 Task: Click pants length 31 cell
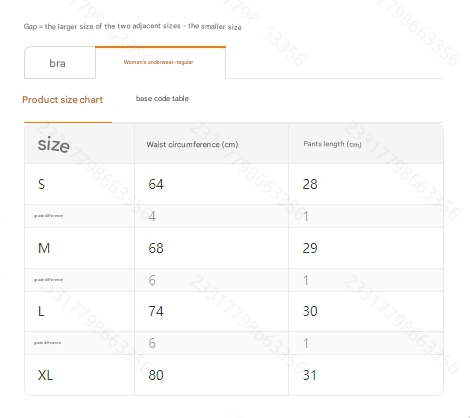point(309,375)
